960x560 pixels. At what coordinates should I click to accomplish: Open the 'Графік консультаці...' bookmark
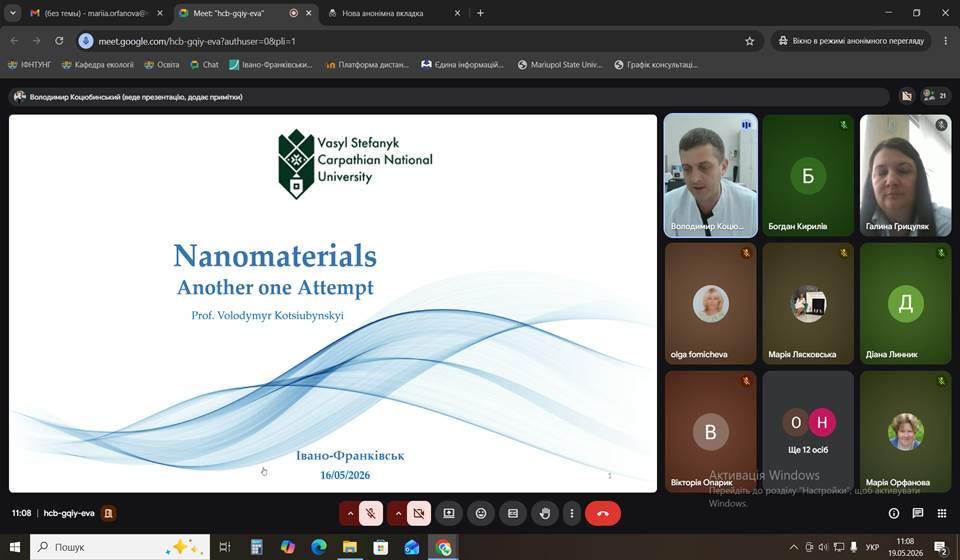coord(656,64)
